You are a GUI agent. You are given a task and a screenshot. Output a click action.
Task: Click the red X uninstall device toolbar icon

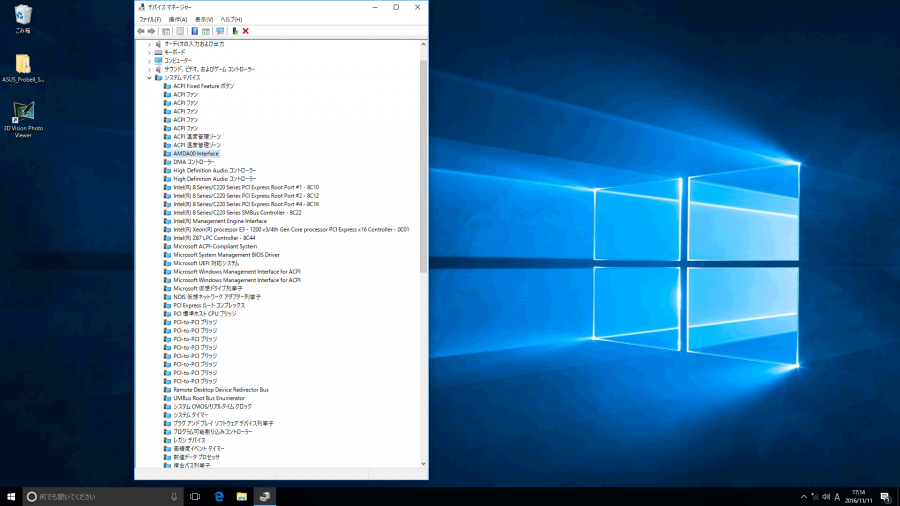pos(246,31)
